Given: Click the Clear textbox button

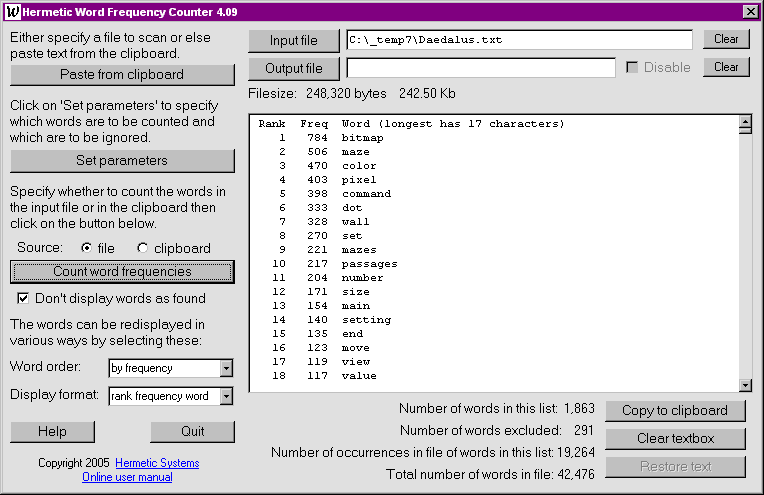Looking at the screenshot, I should click(675, 438).
